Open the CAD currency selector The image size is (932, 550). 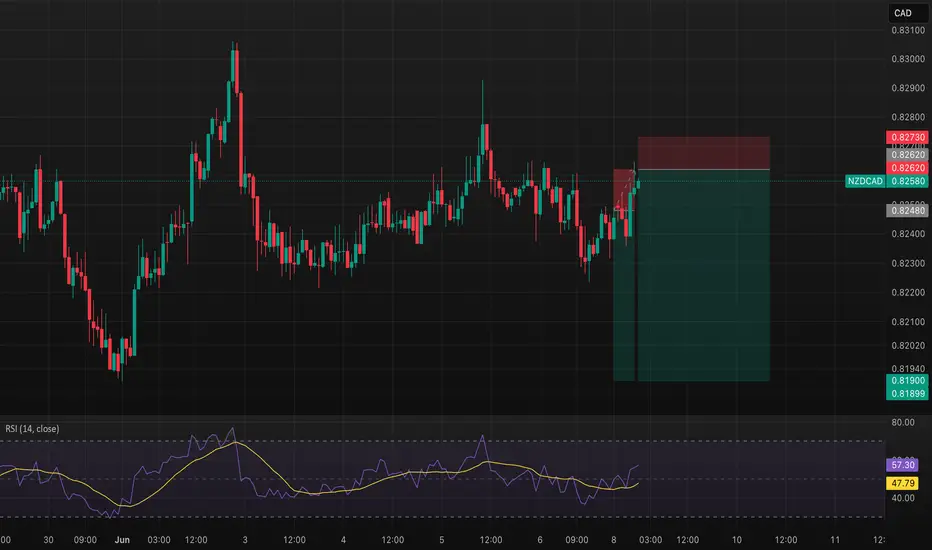pos(908,13)
